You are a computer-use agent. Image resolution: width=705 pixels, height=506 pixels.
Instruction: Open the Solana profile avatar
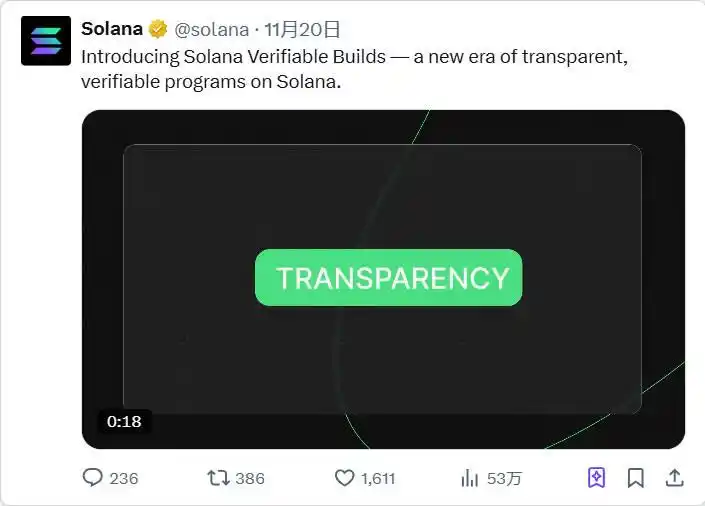(x=46, y=41)
